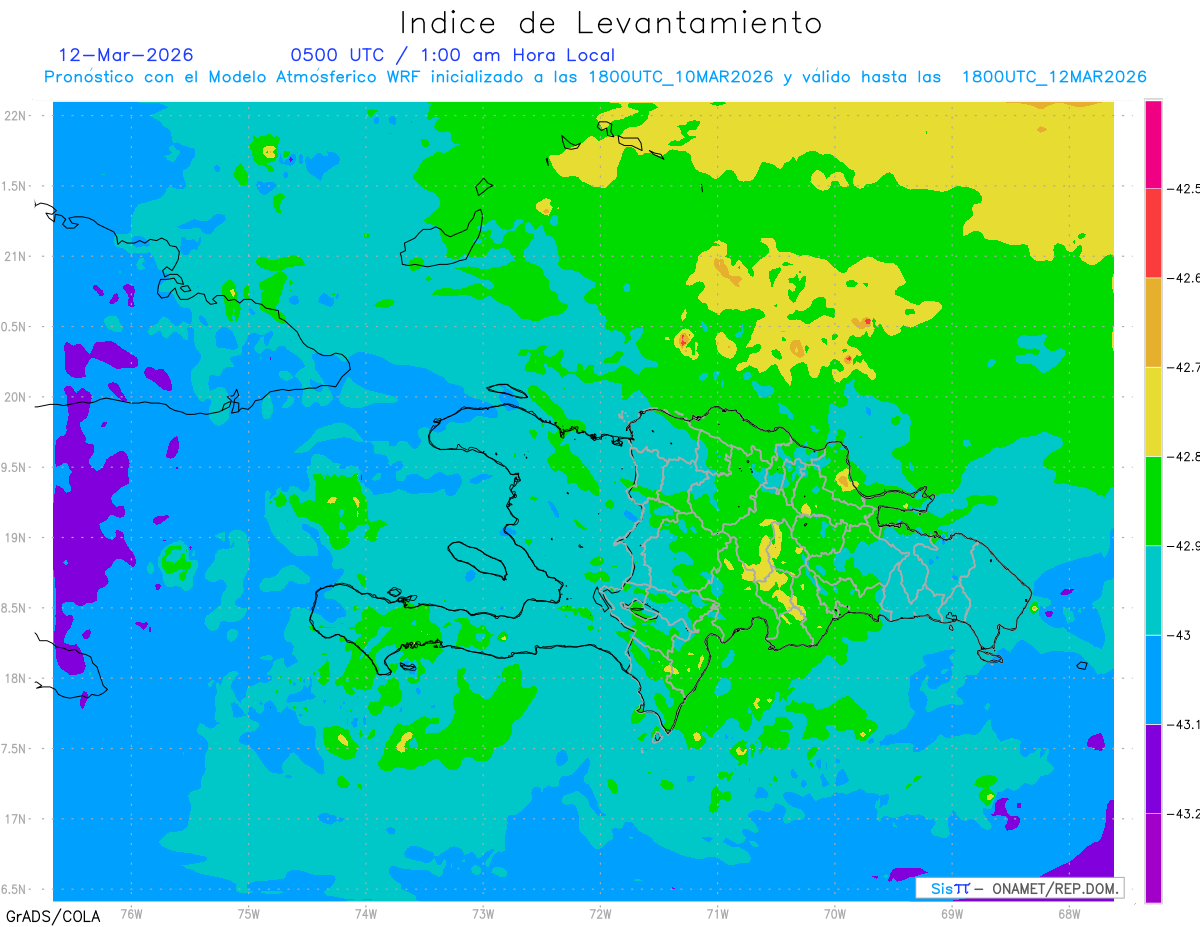This screenshot has height=927, width=1200.
Task: Click the longitude label "75W"
Action: pyautogui.click(x=248, y=913)
